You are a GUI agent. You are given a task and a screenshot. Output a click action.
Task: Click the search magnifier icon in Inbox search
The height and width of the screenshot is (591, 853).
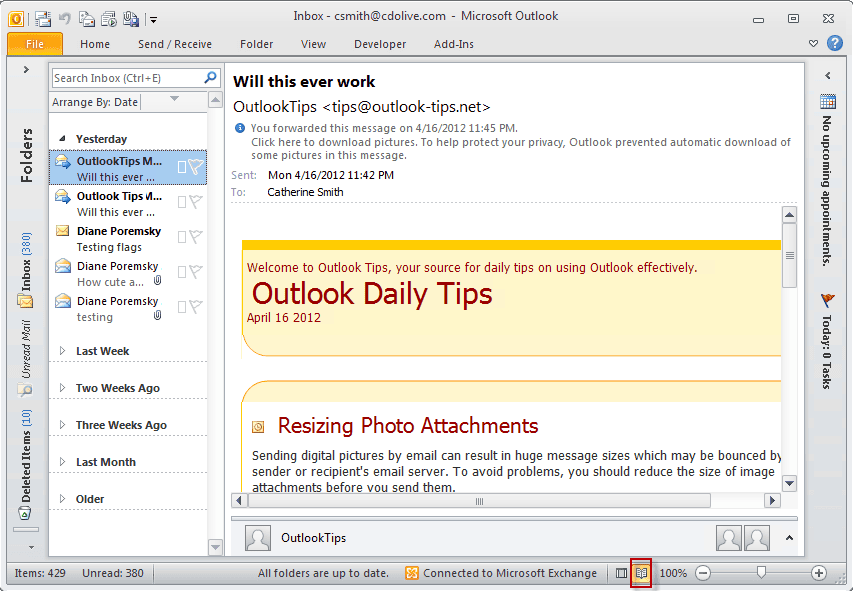(x=211, y=78)
